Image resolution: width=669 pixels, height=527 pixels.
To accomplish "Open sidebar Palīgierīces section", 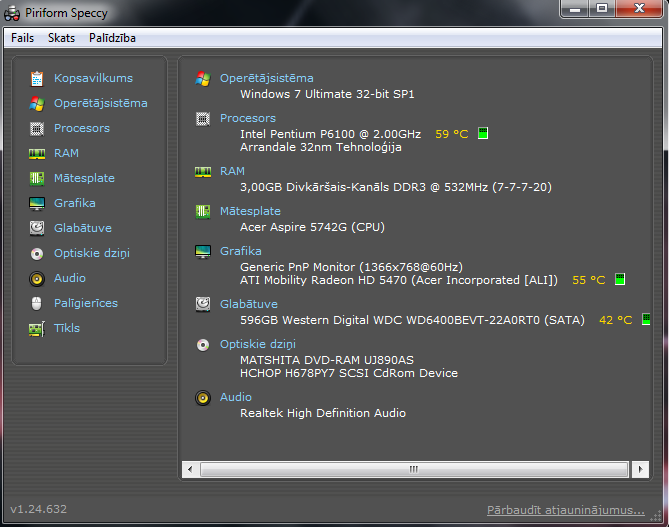I will [x=86, y=303].
